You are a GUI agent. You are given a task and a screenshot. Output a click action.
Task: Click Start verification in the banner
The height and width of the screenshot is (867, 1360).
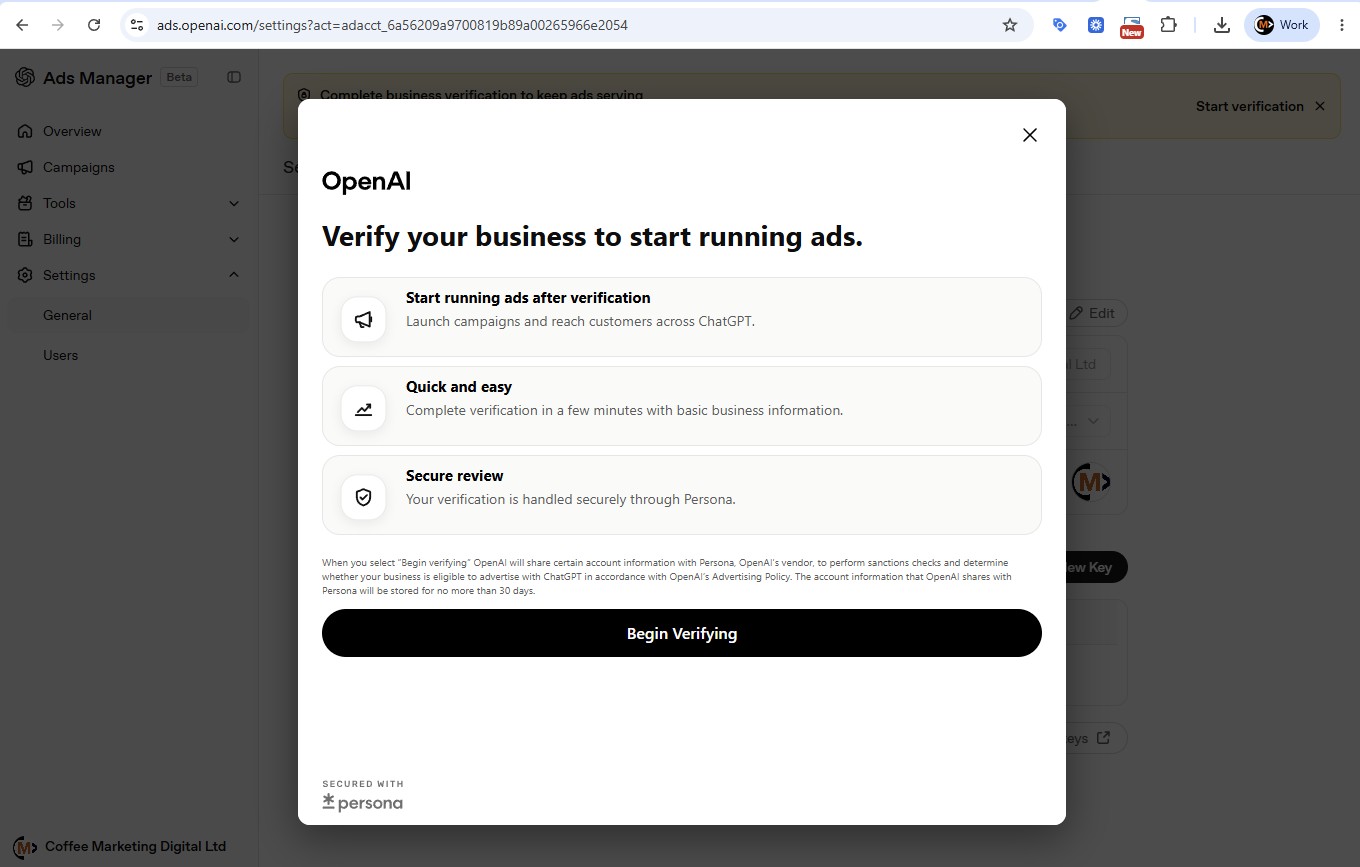click(x=1250, y=106)
